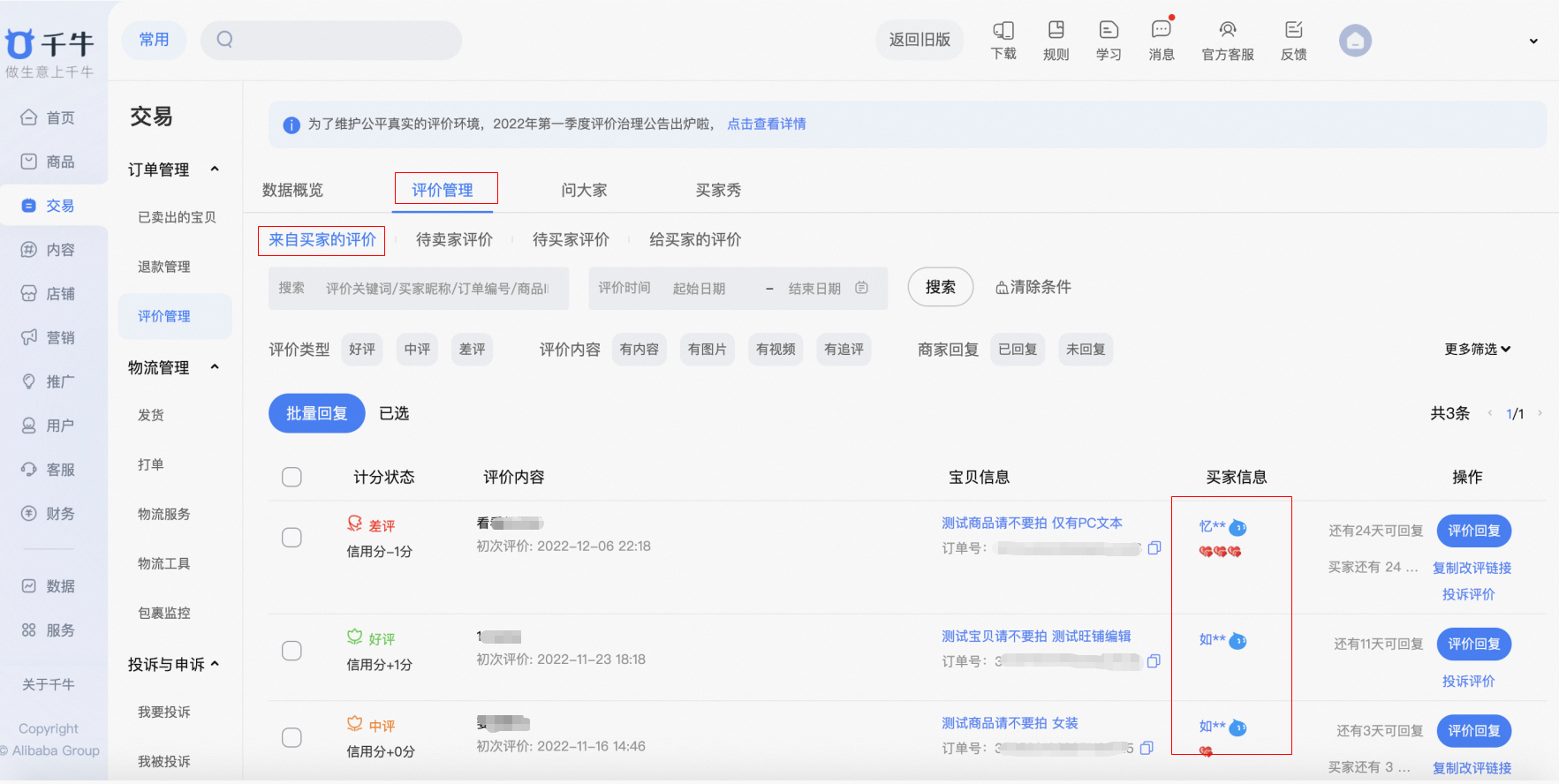Toggle the 未回复 filter chip
The width and height of the screenshot is (1559, 784).
(x=1086, y=350)
